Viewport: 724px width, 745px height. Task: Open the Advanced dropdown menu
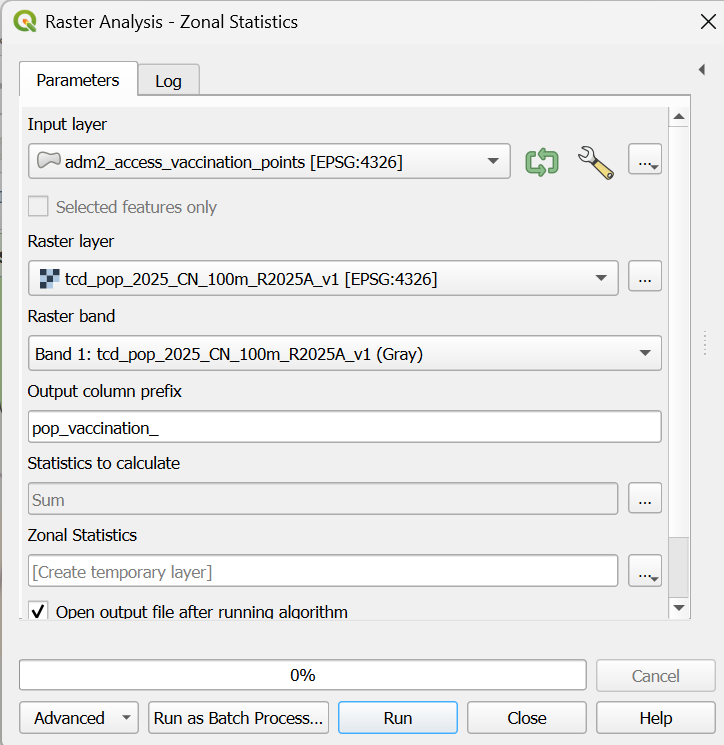pyautogui.click(x=79, y=718)
